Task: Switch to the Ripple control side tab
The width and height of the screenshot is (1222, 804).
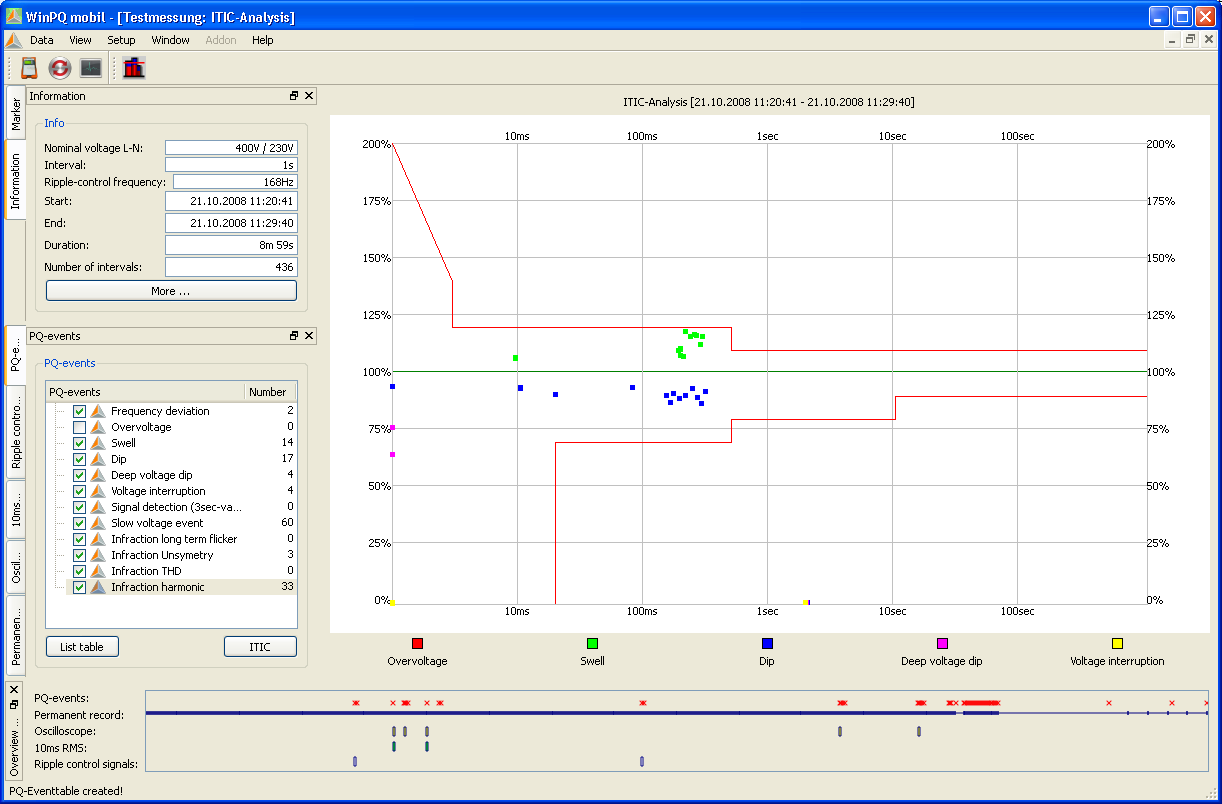Action: click(x=15, y=434)
